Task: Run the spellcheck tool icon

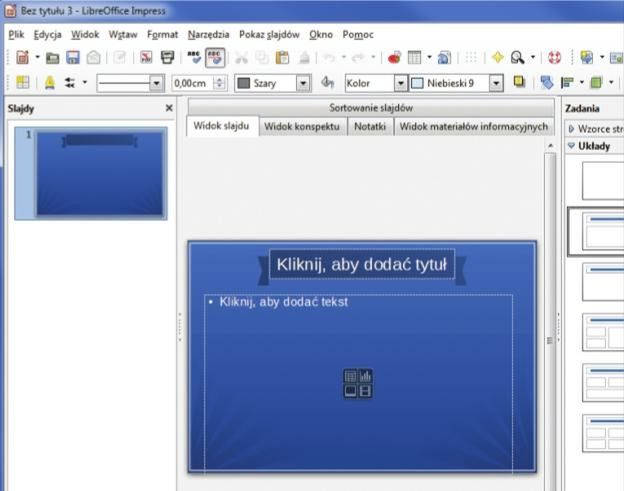Action: pos(195,58)
